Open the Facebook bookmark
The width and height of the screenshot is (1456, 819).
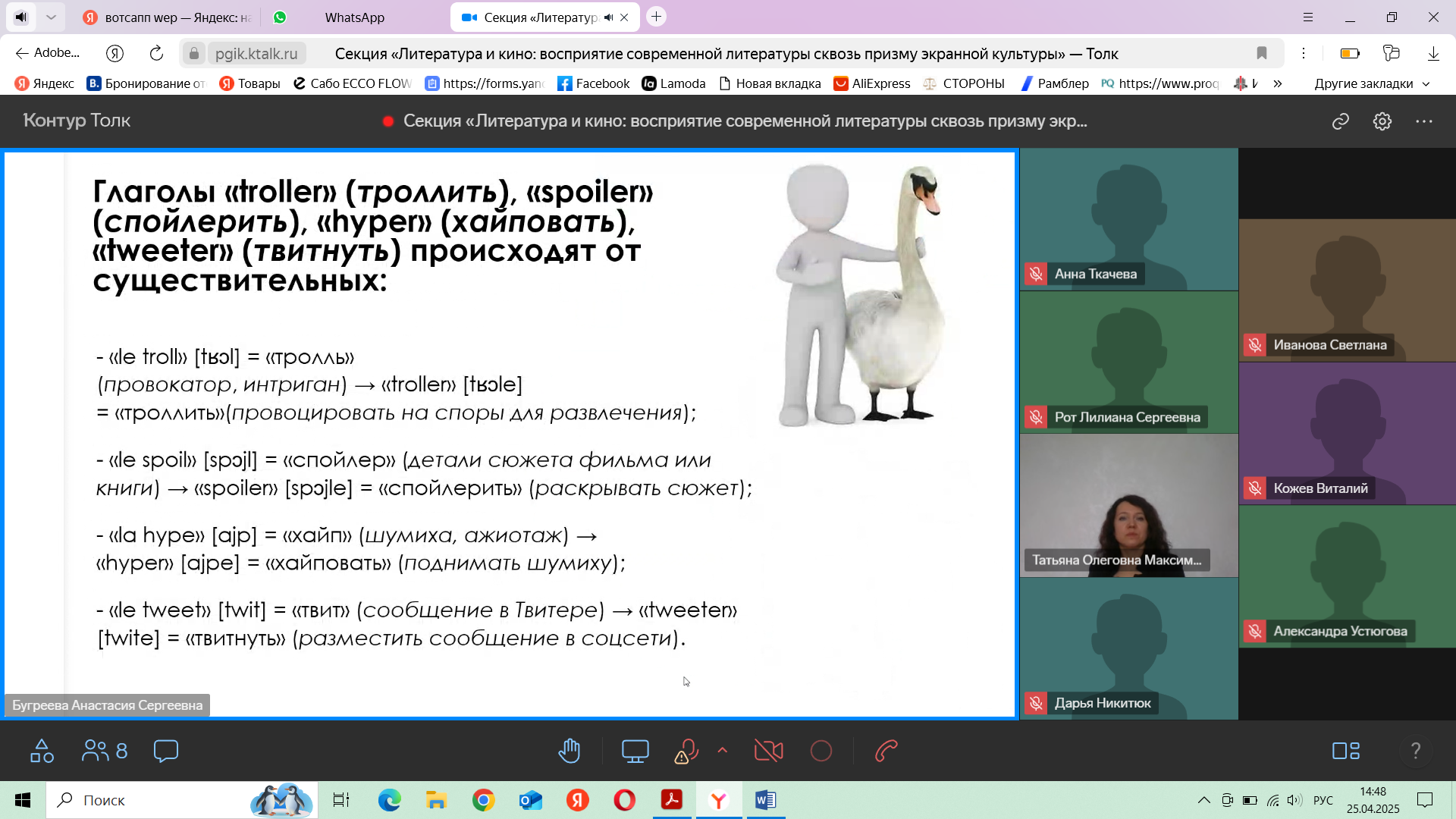[x=594, y=83]
